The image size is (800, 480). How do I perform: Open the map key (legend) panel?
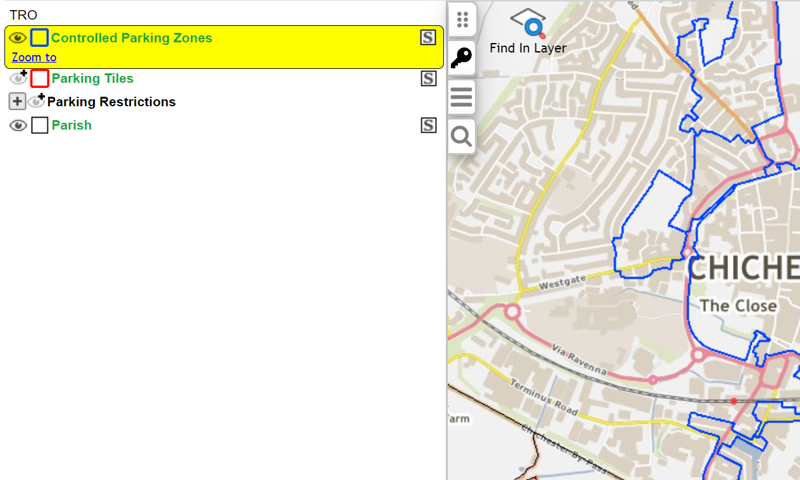461,58
